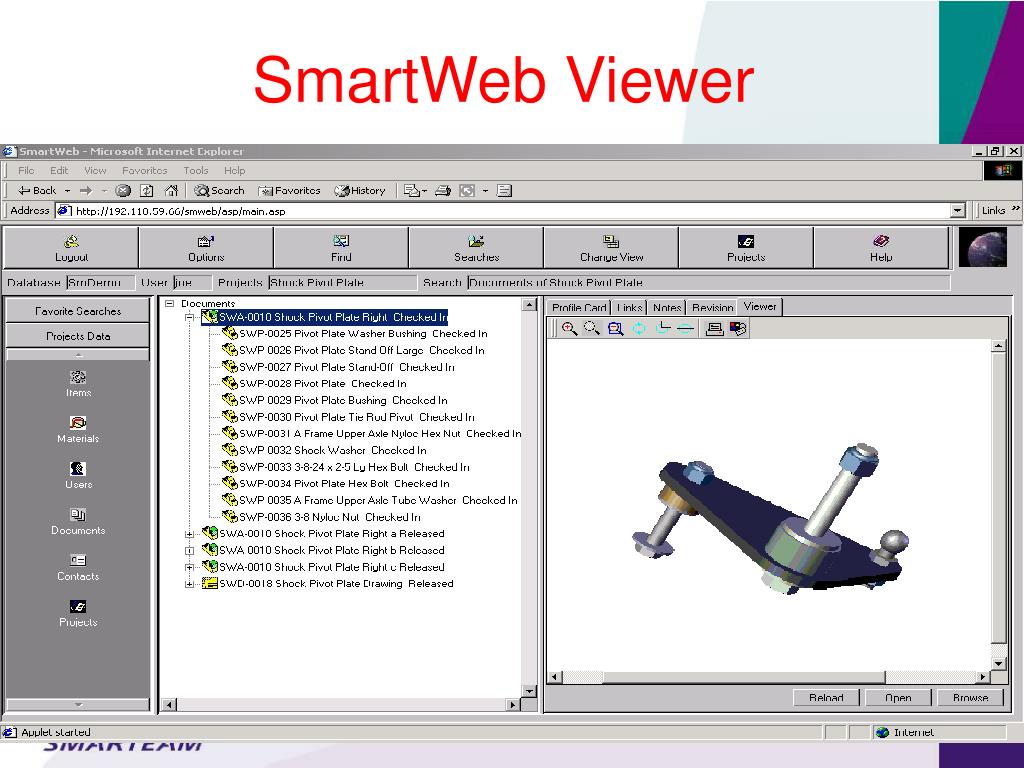Click the browser Back button
Screen dimensions: 1024x768
pyautogui.click(x=37, y=191)
